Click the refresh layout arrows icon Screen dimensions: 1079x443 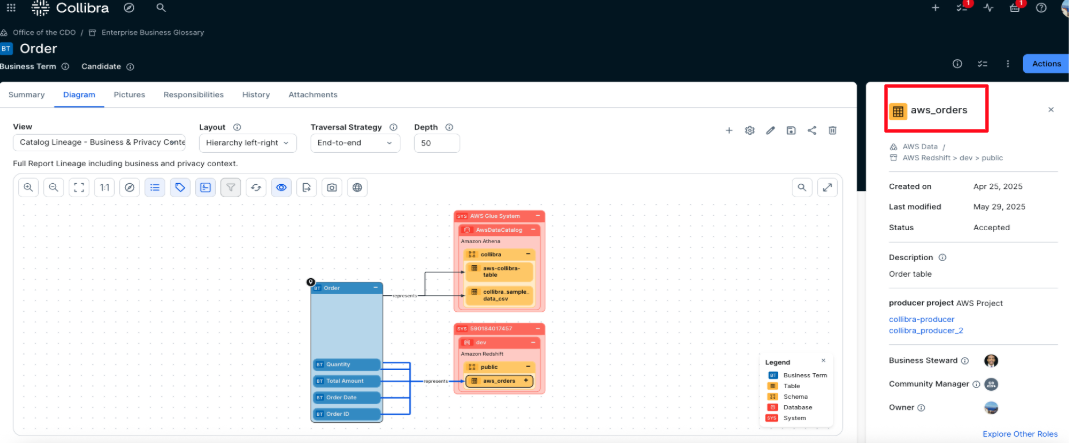coord(256,186)
